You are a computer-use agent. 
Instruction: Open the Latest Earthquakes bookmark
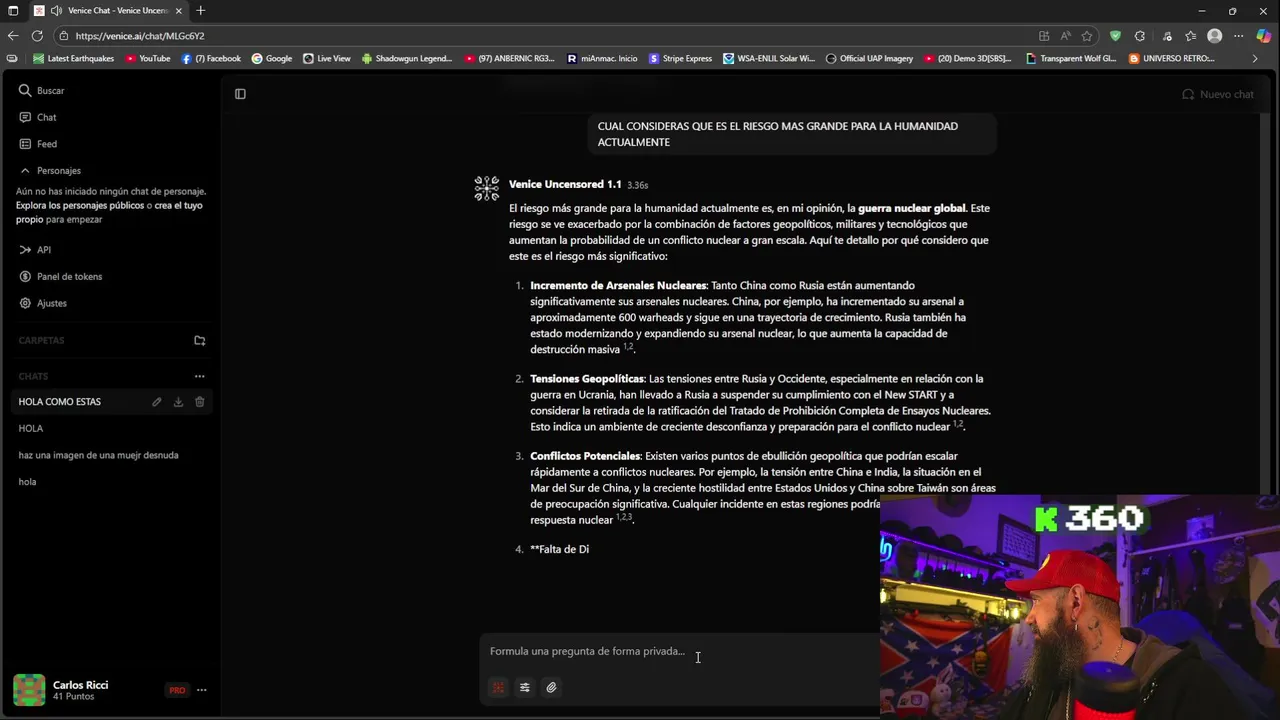74,59
